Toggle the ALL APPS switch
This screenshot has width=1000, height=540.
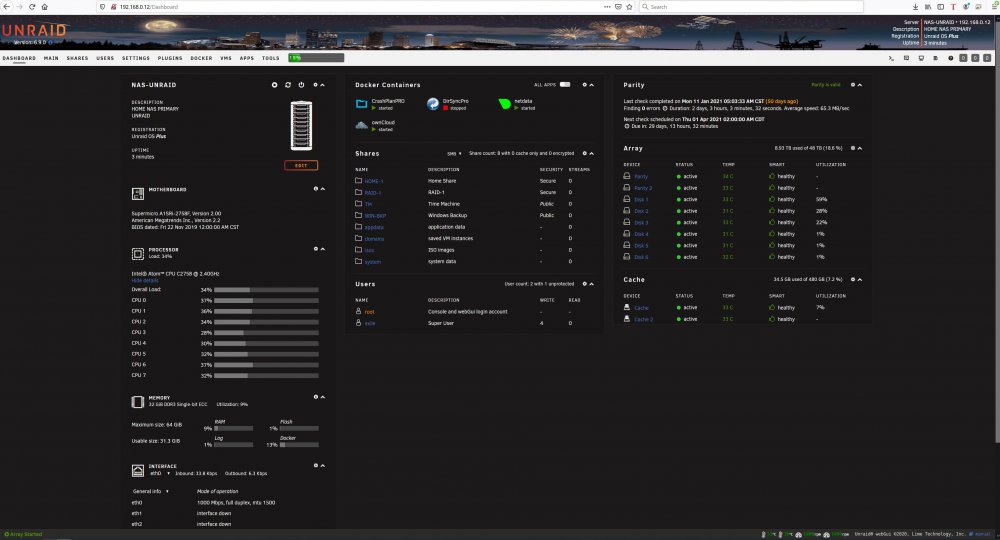pyautogui.click(x=565, y=85)
